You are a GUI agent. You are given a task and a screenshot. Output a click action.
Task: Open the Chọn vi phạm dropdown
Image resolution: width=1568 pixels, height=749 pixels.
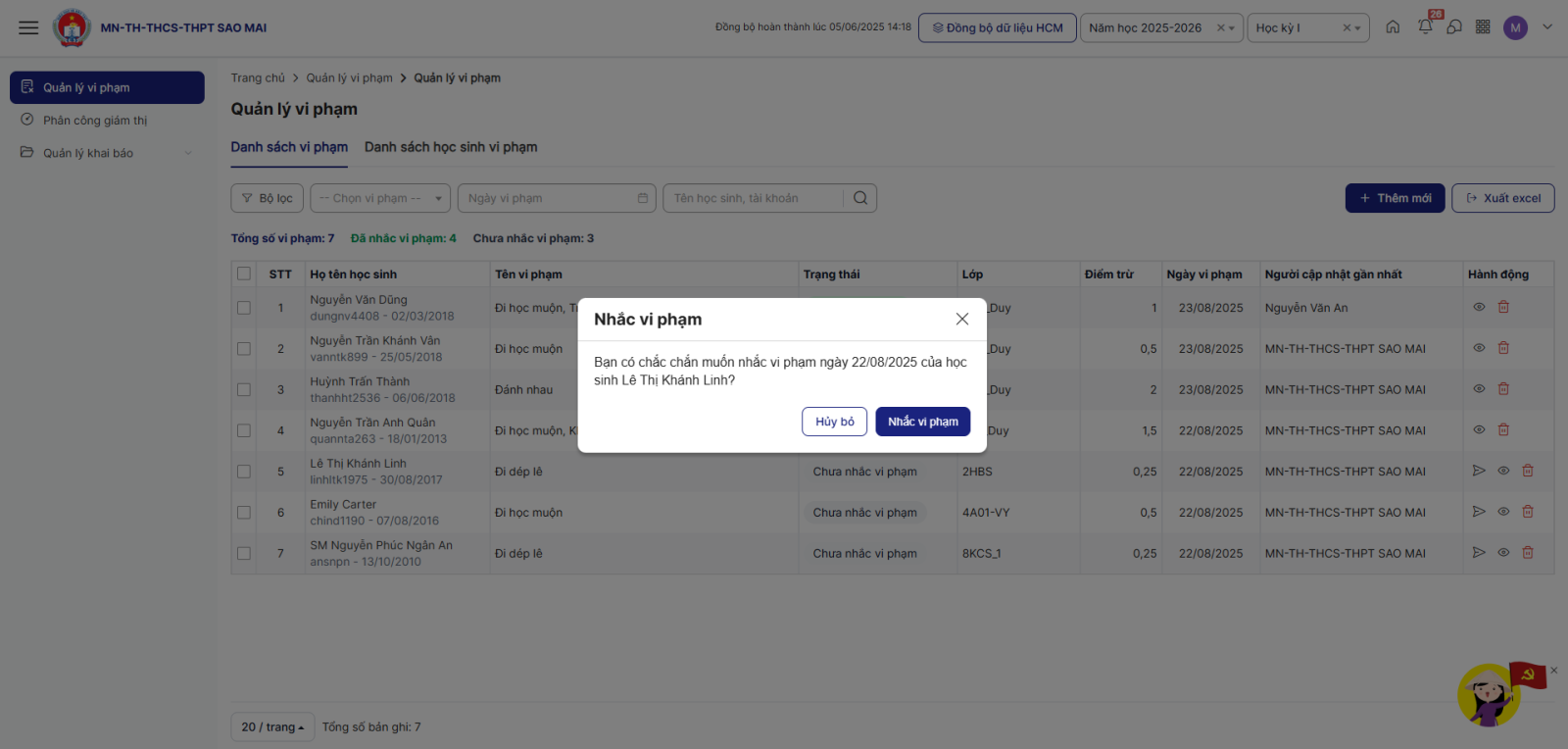click(380, 198)
